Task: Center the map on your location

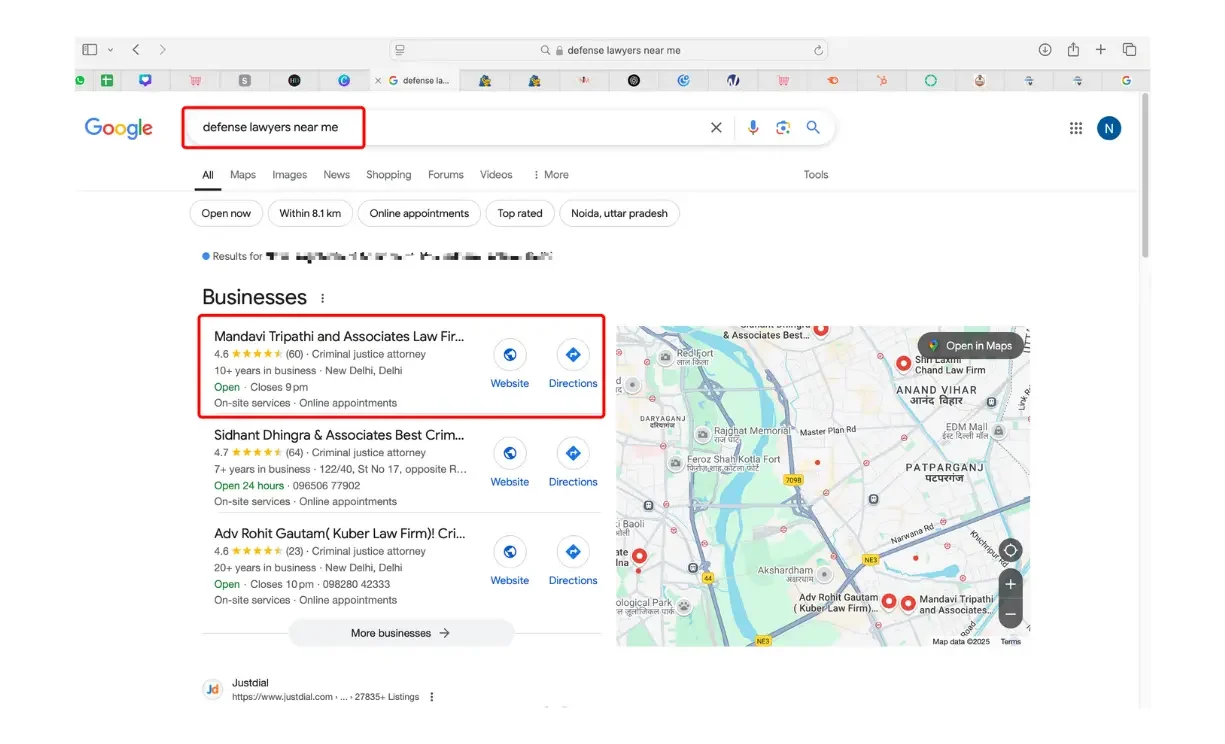Action: pyautogui.click(x=1011, y=551)
